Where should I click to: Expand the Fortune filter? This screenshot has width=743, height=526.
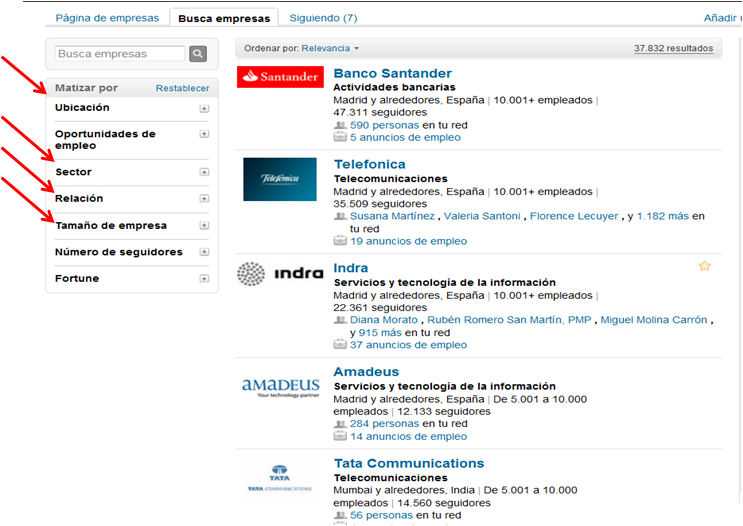pos(204,279)
